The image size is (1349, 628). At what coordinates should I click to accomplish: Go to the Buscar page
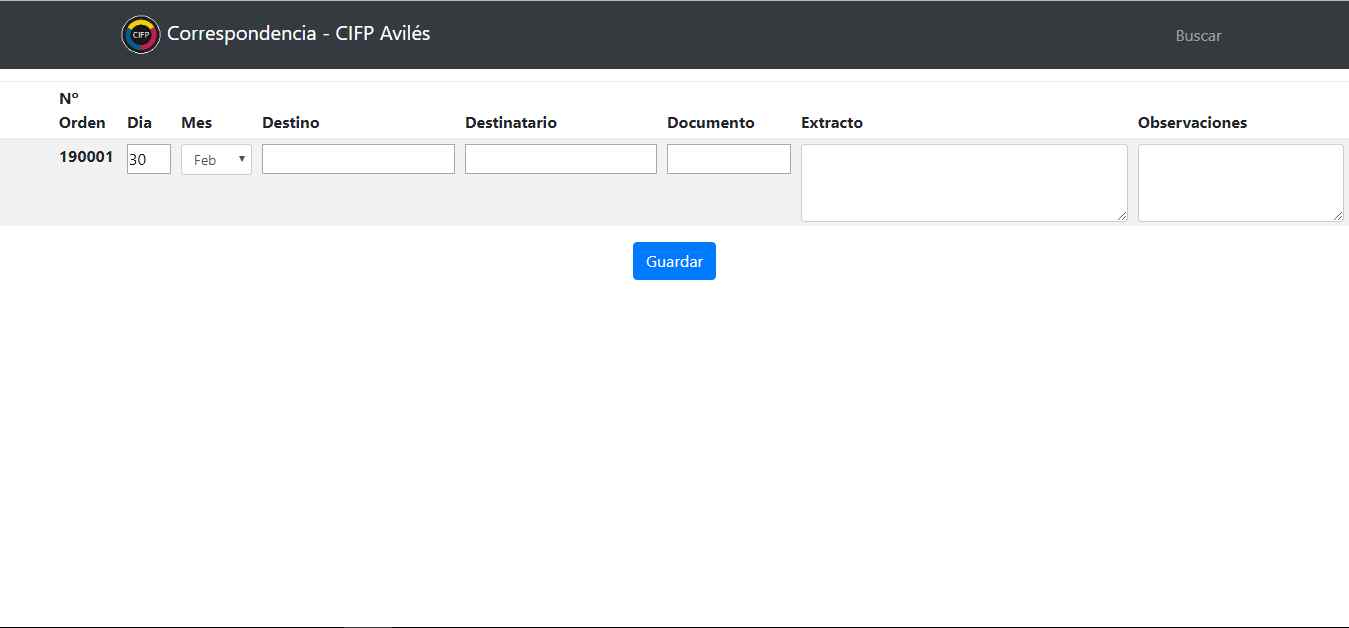click(x=1197, y=36)
